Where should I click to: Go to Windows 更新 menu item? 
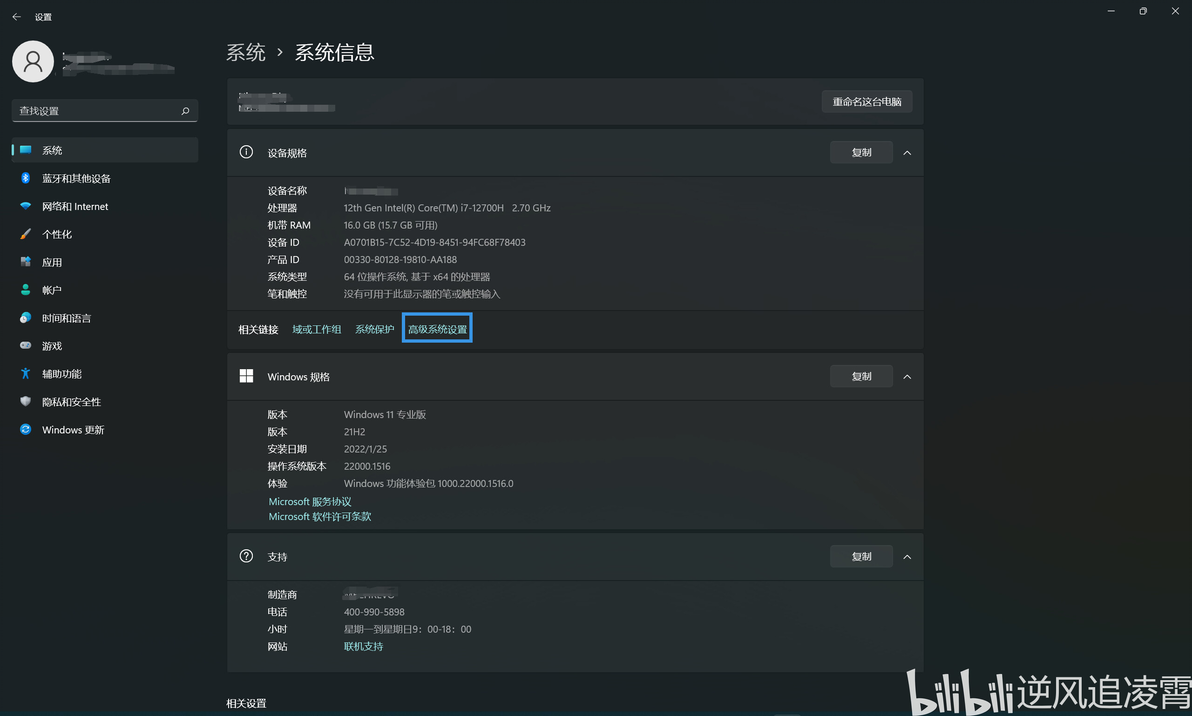click(x=105, y=429)
